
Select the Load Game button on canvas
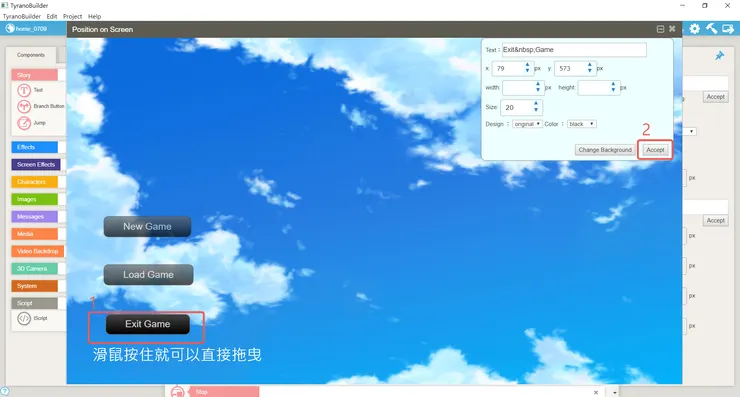click(148, 275)
